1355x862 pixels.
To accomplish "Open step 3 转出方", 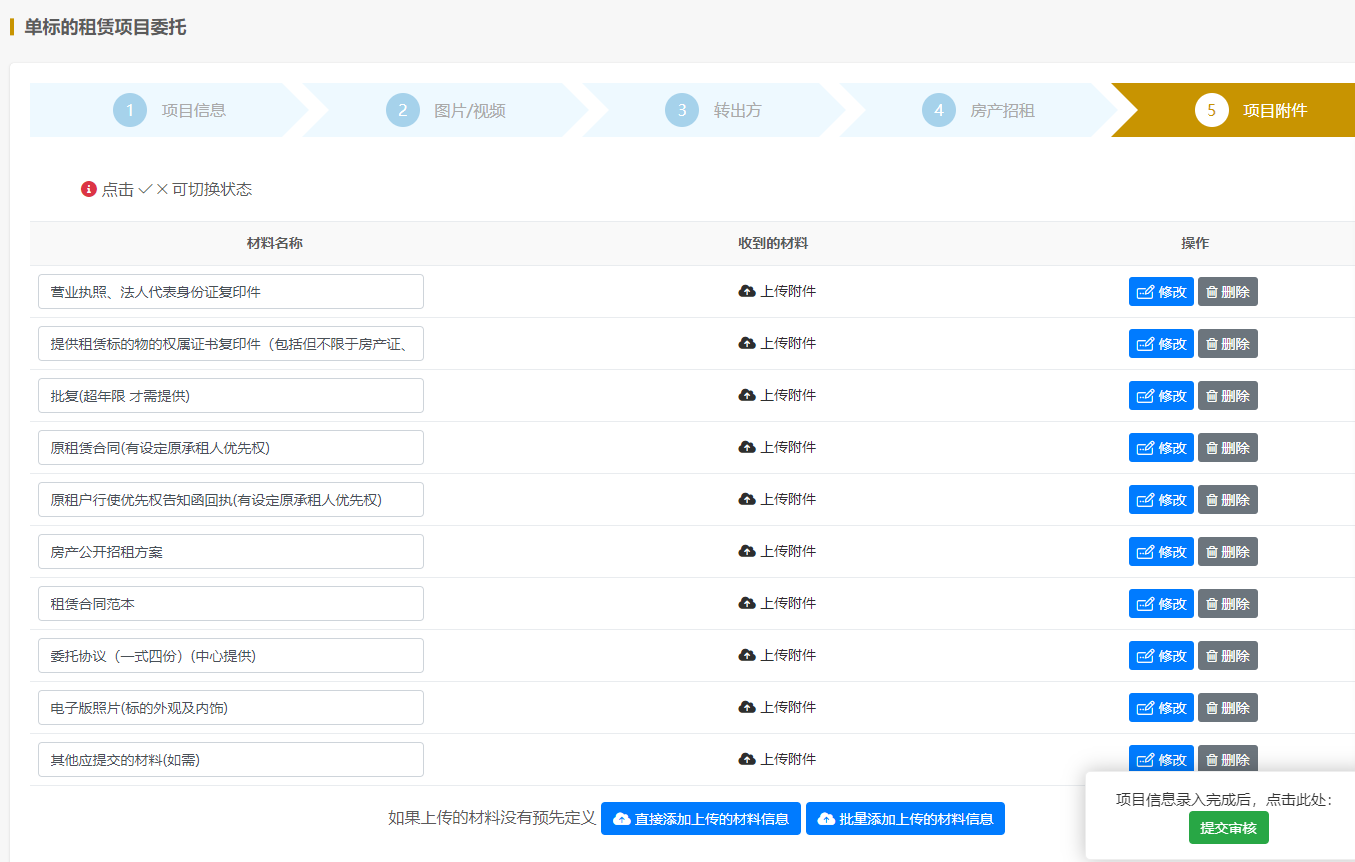I will [x=713, y=110].
